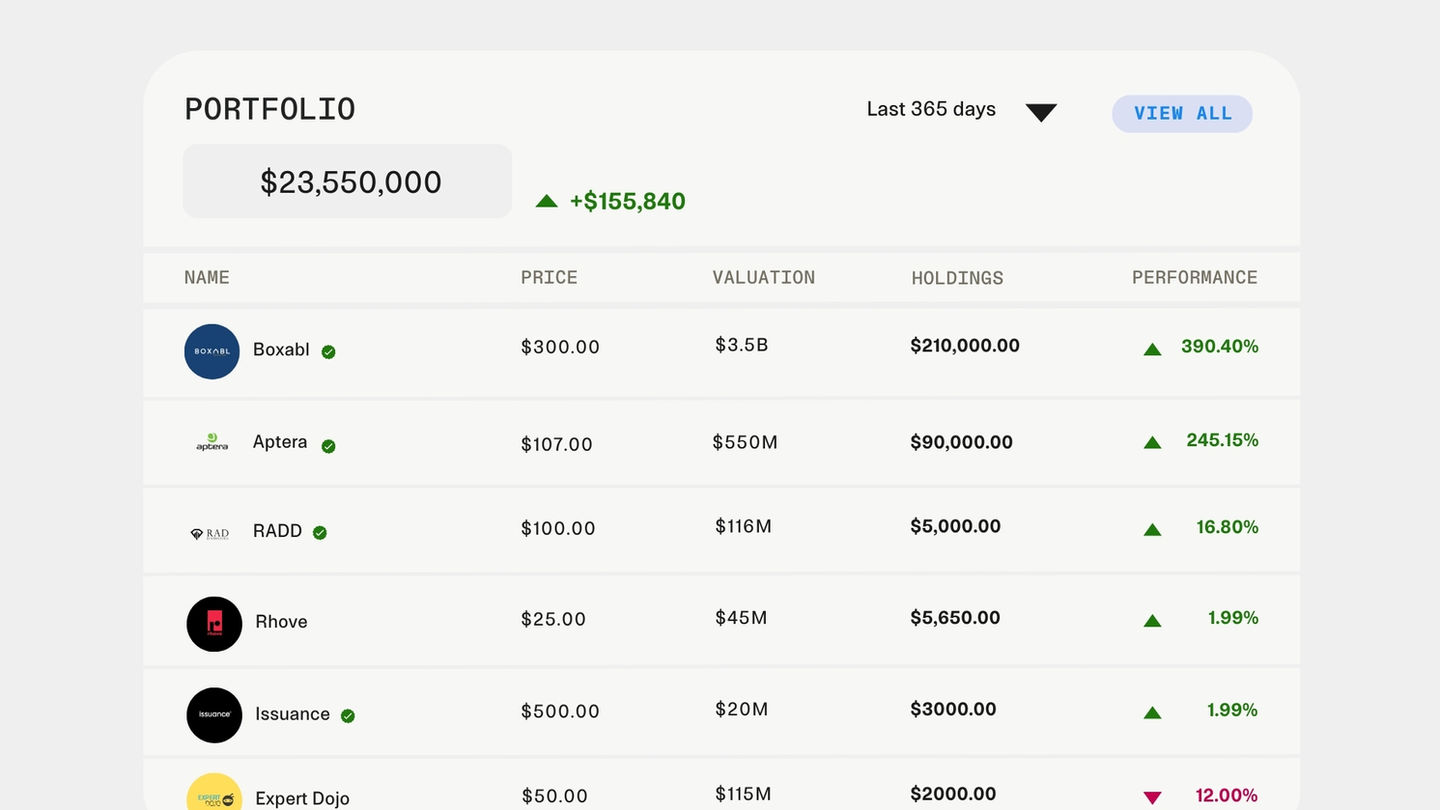
Task: Click the green up arrow beside +$155,840
Action: (546, 201)
